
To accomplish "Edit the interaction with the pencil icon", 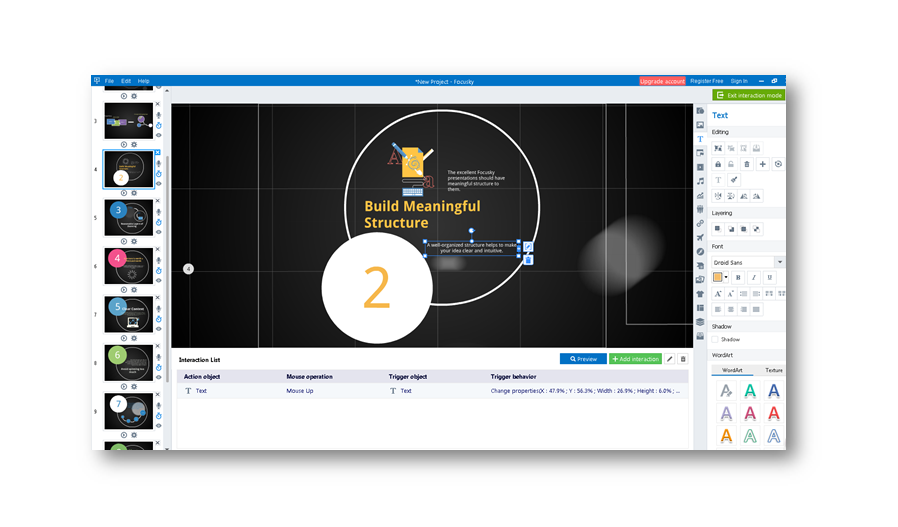I will coord(670,359).
